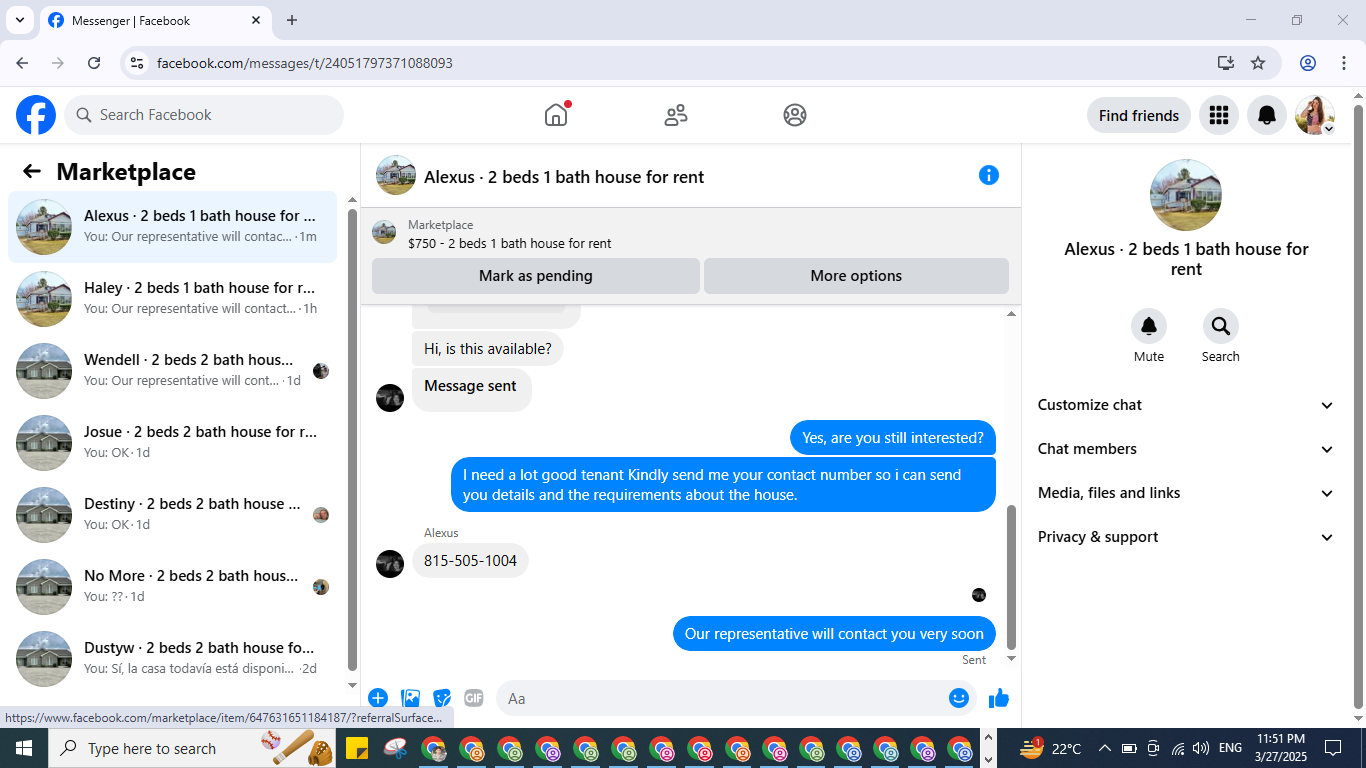The image size is (1366, 768).
Task: Open the Windows Start menu
Action: (x=23, y=748)
